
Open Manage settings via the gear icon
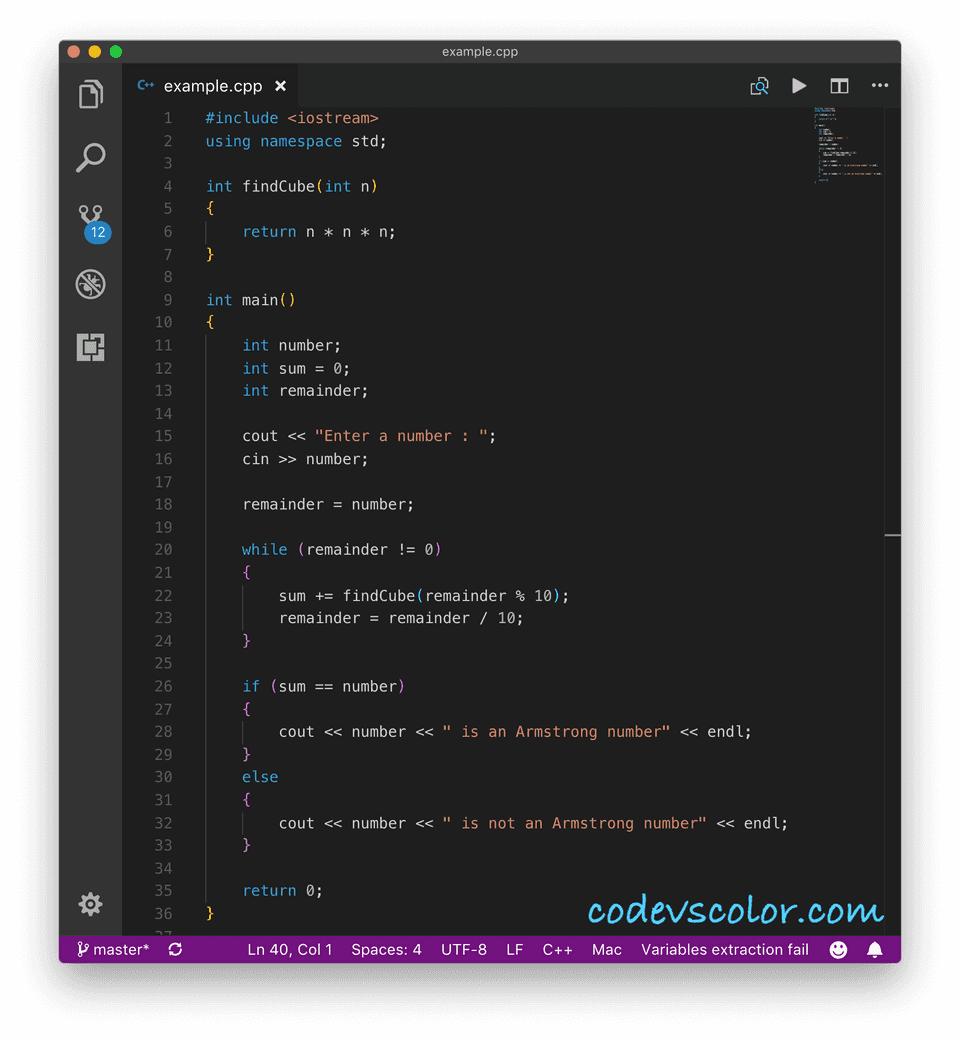tap(90, 904)
